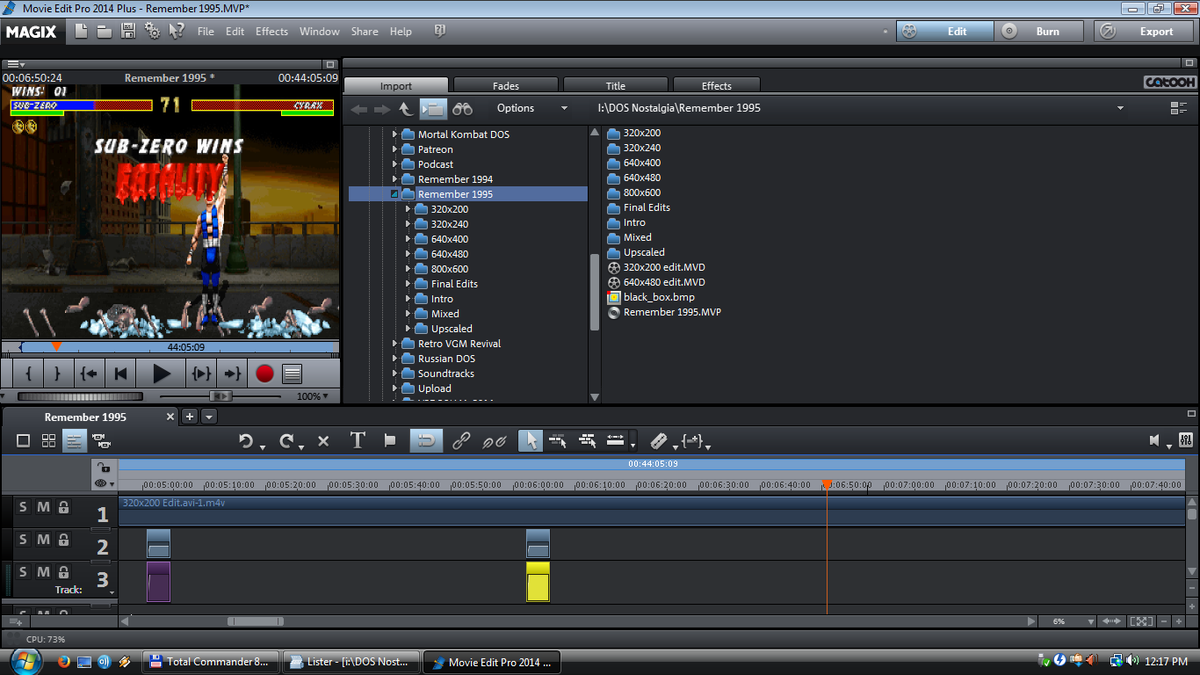This screenshot has width=1200, height=675.
Task: Lock track 3
Action: point(63,571)
